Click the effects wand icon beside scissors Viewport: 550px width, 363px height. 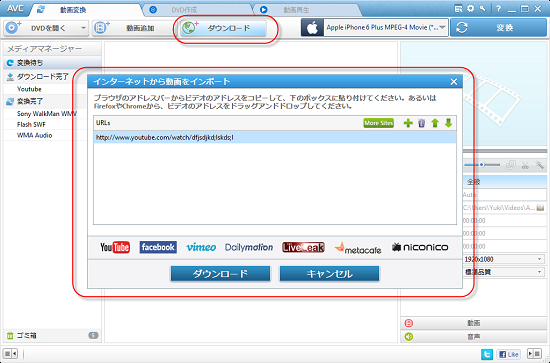point(539,165)
